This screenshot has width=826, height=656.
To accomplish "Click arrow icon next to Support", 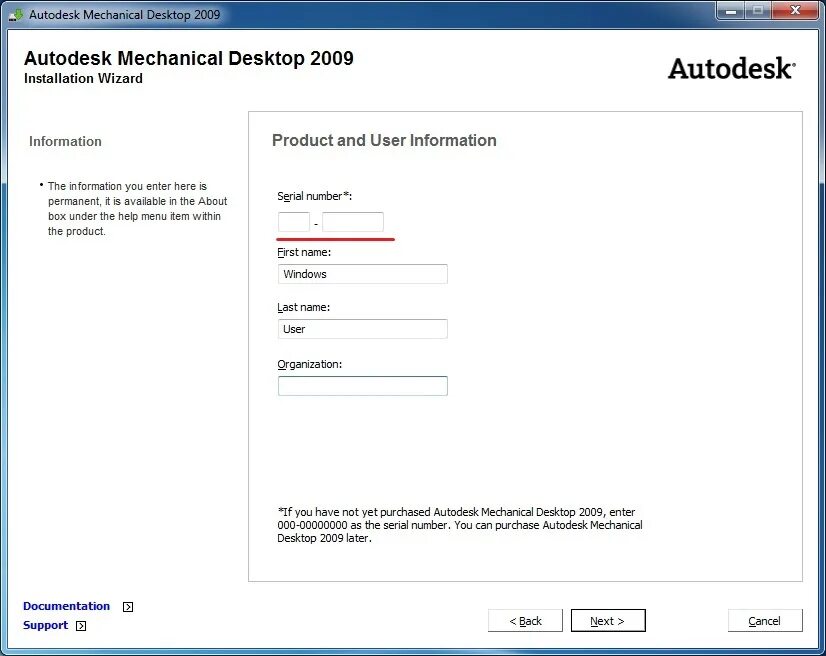I will 81,626.
